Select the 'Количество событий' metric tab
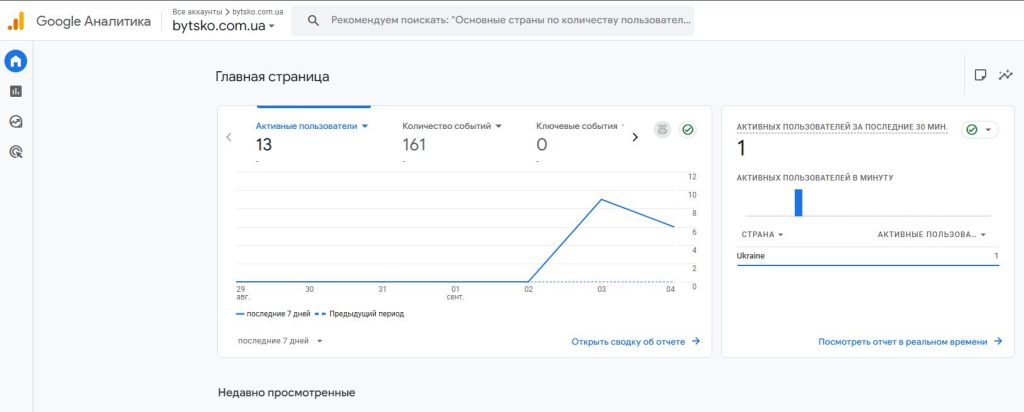1024x412 pixels. pyautogui.click(x=451, y=127)
